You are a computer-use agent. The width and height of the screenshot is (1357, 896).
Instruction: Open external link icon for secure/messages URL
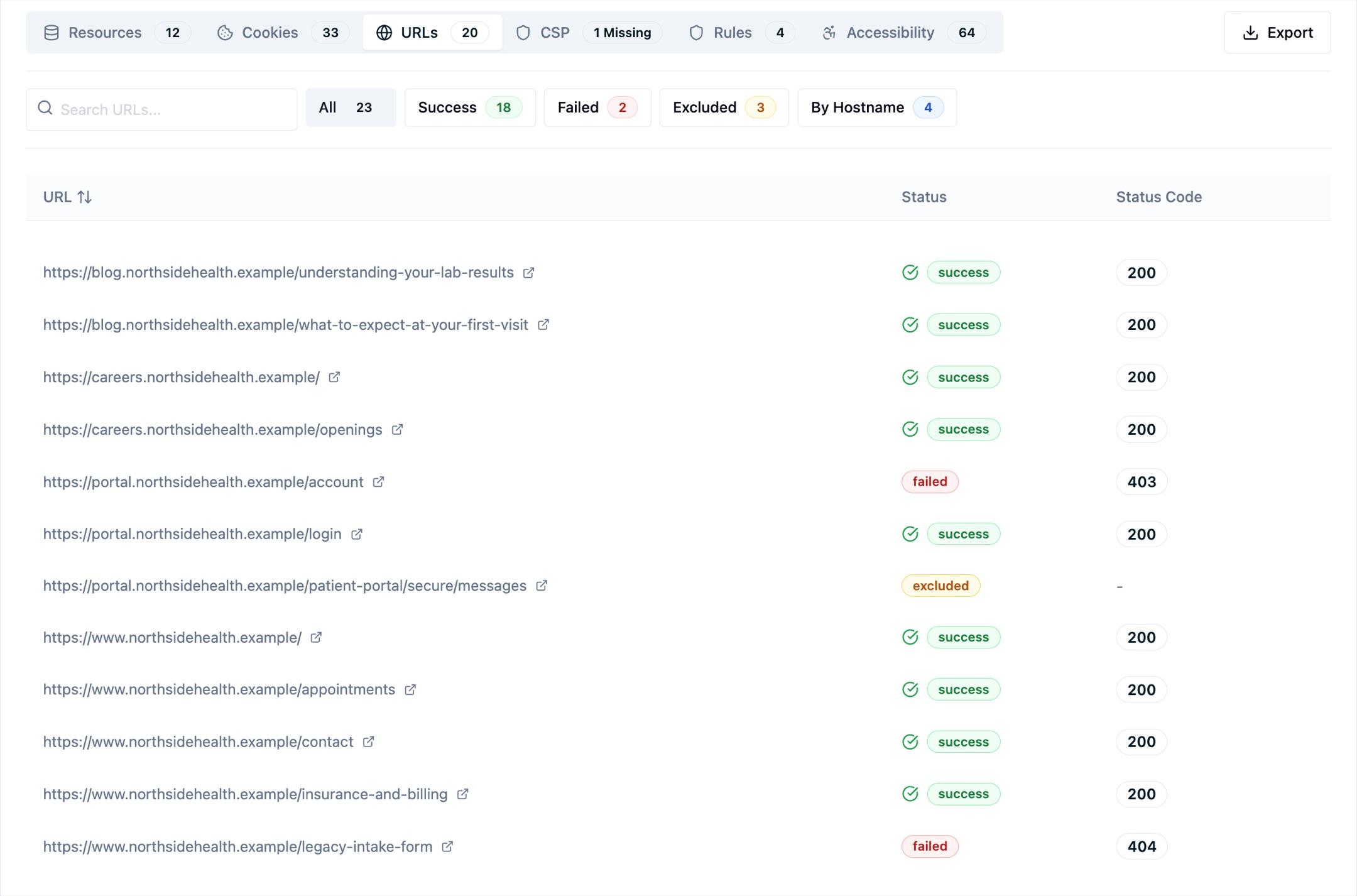click(541, 586)
